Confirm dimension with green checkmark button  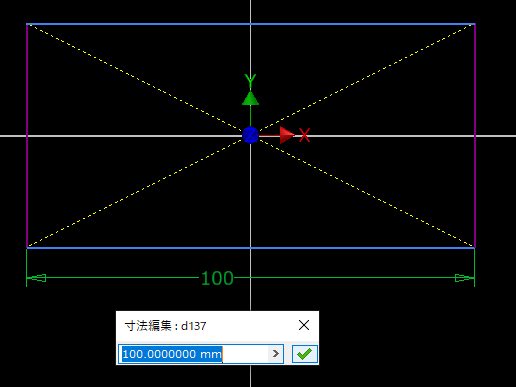click(x=305, y=354)
